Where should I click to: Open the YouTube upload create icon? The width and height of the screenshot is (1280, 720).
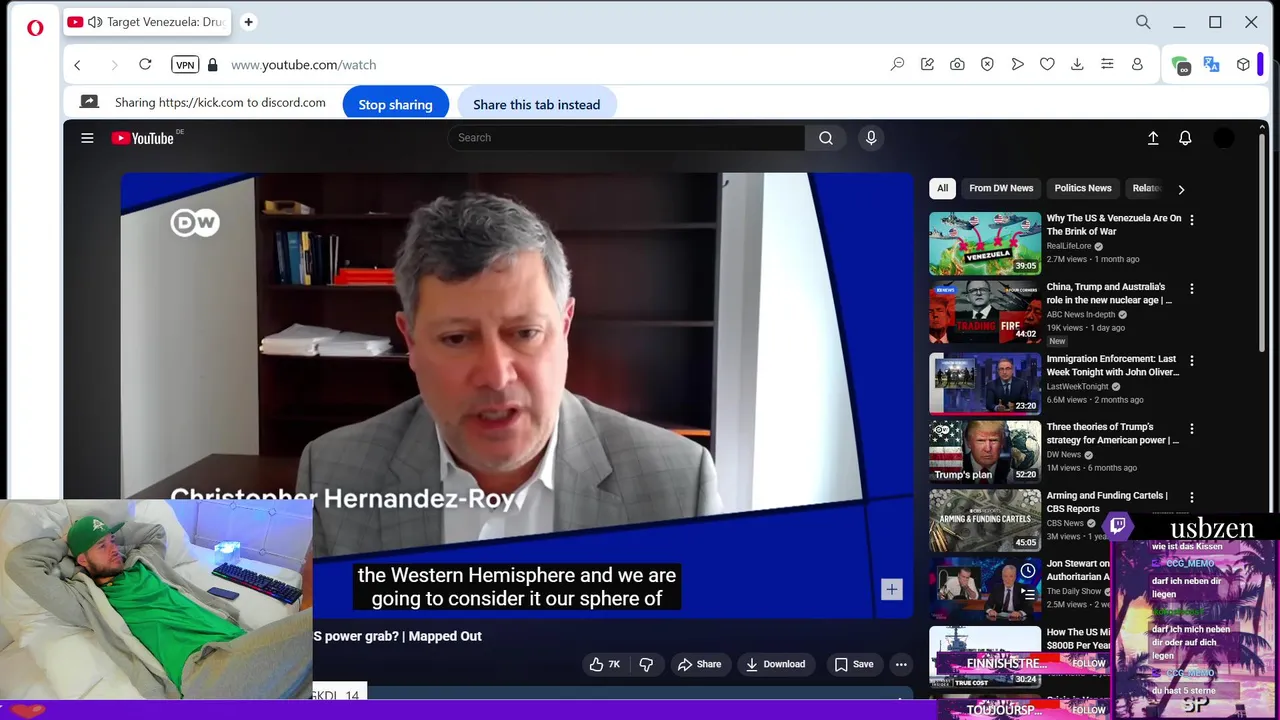[x=1153, y=138]
